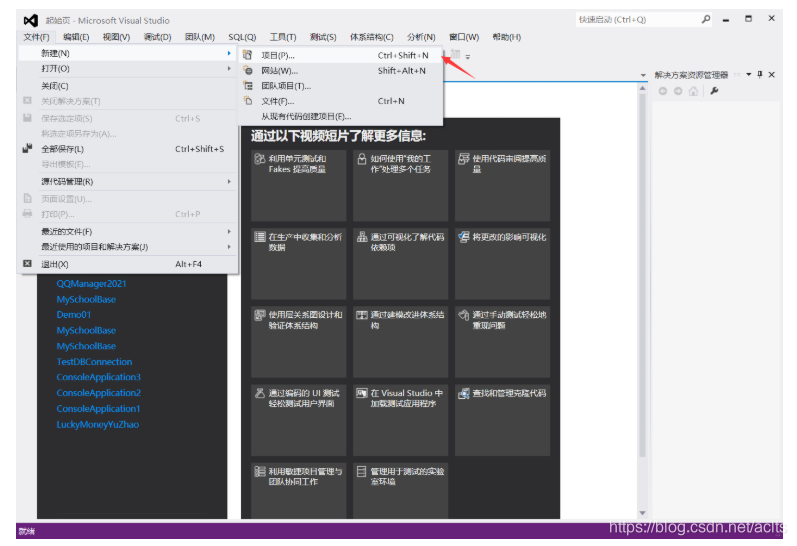This screenshot has height=546, width=797.
Task: Click the Exit icon in File menu
Action: (27, 263)
